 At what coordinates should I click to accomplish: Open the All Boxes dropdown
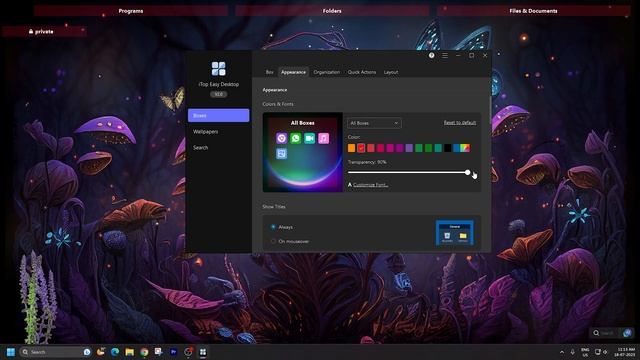click(x=374, y=123)
